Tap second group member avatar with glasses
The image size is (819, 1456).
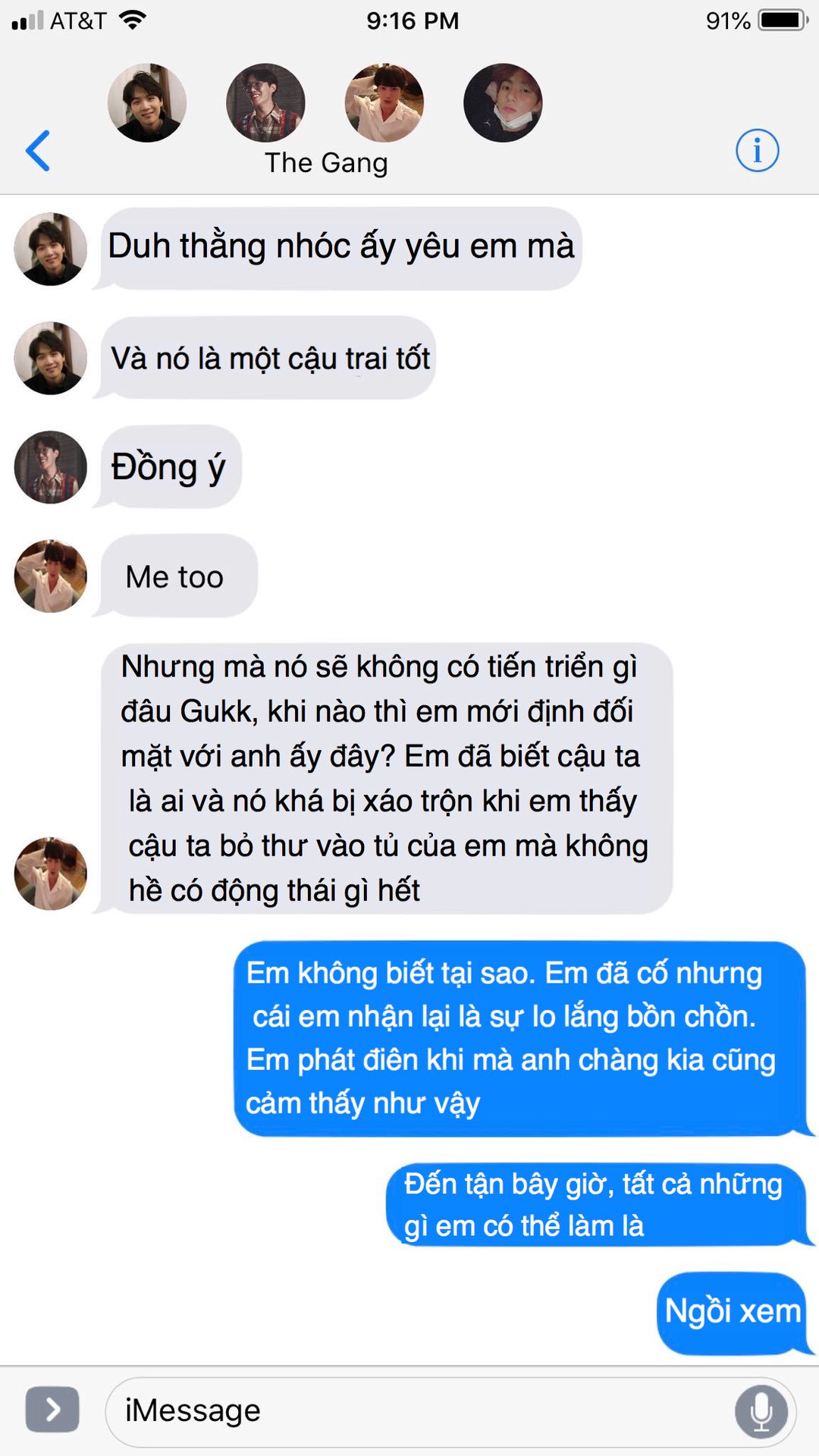[265, 103]
